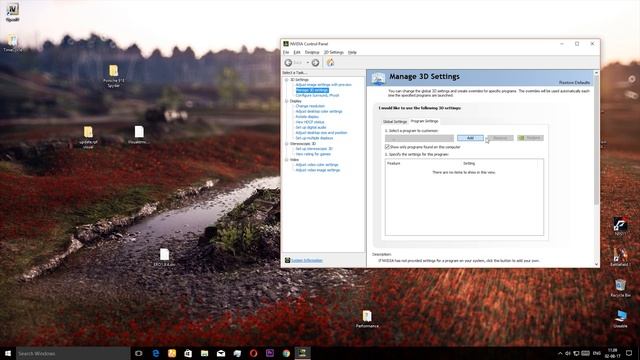Open the Mail icon on the taskbar
The height and width of the screenshot is (360, 640).
click(x=221, y=353)
